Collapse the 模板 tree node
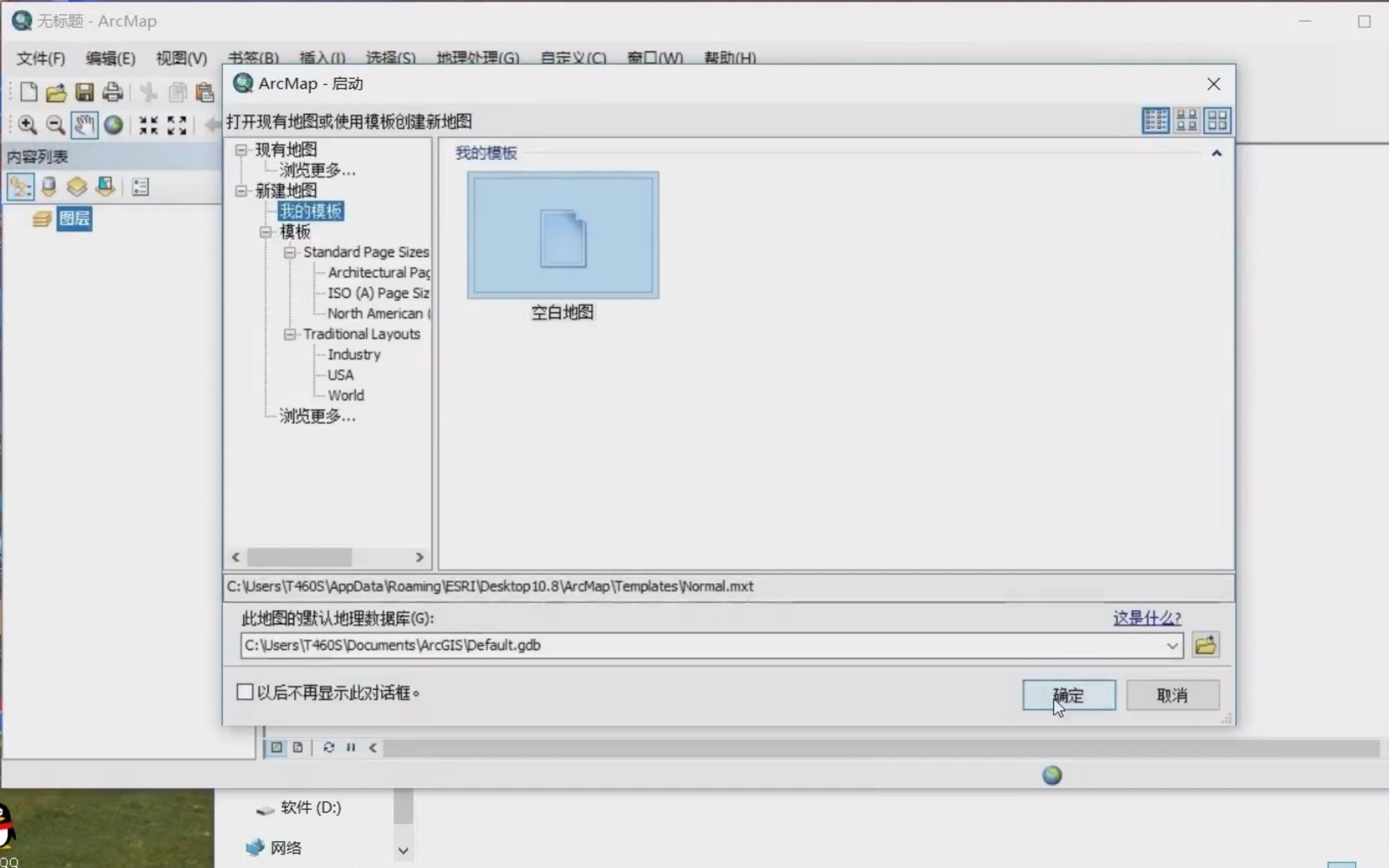1389x868 pixels. [x=265, y=232]
